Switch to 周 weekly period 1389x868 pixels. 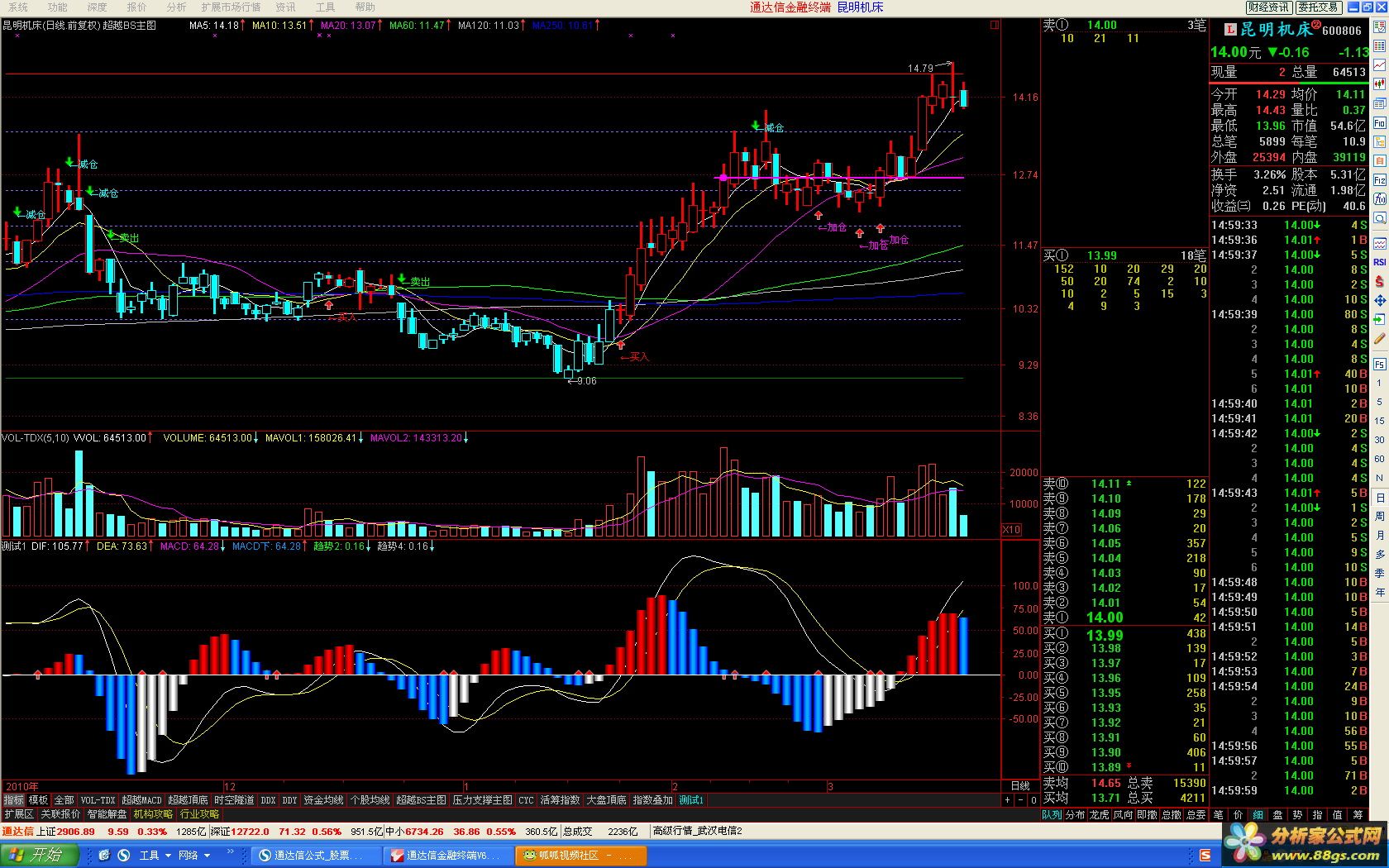pyautogui.click(x=1379, y=516)
